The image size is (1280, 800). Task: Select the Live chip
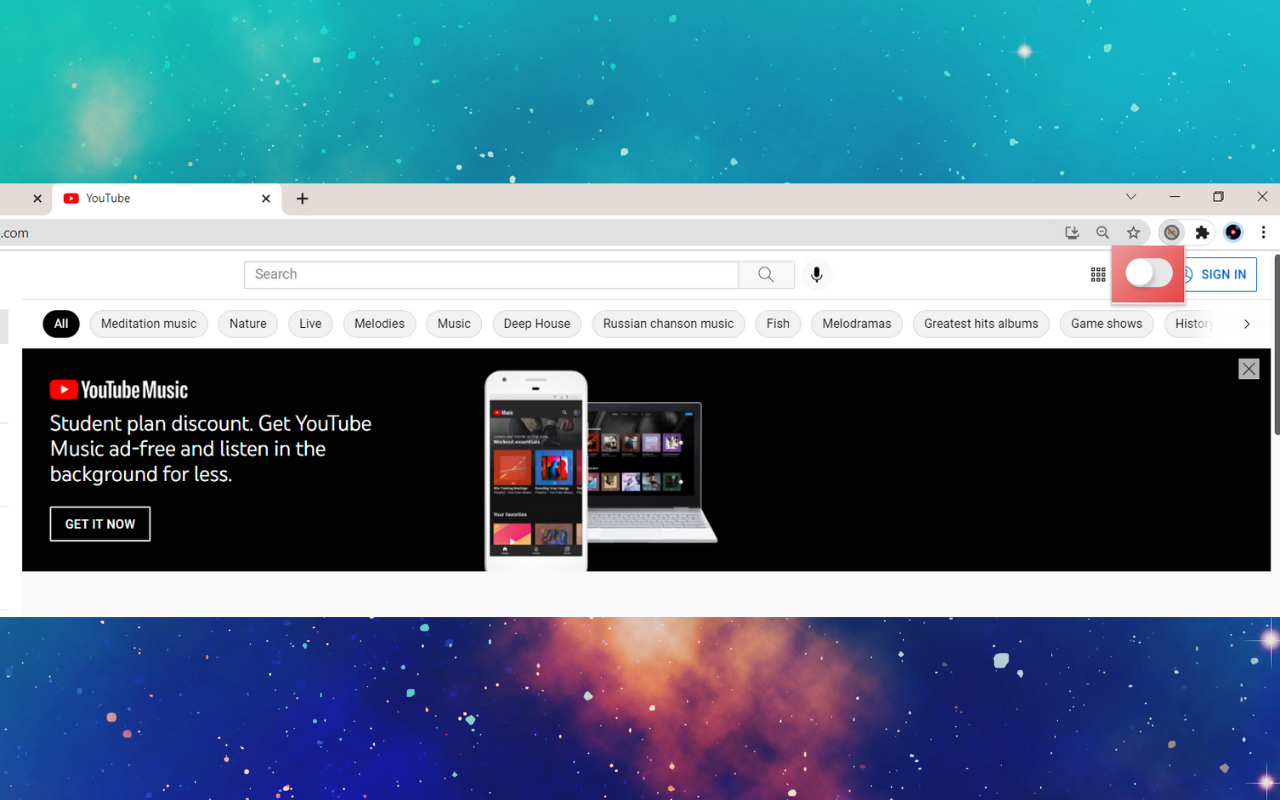coord(310,324)
